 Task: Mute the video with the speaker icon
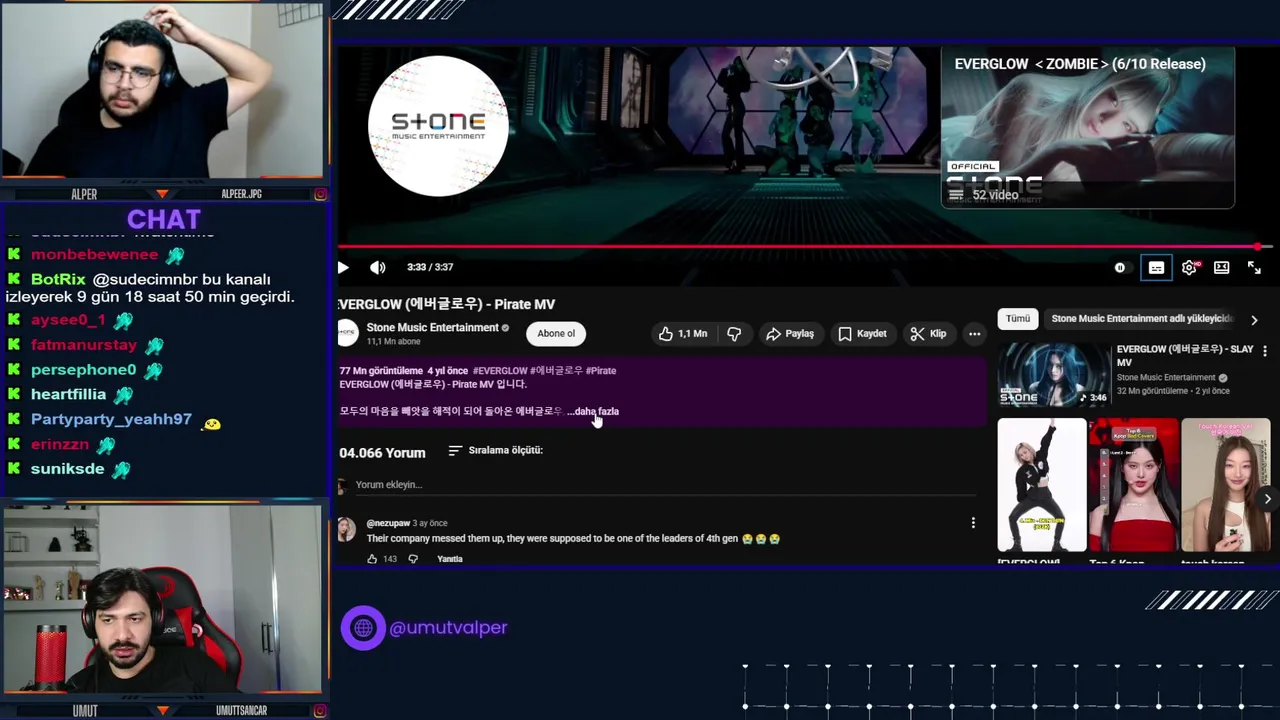coord(377,267)
